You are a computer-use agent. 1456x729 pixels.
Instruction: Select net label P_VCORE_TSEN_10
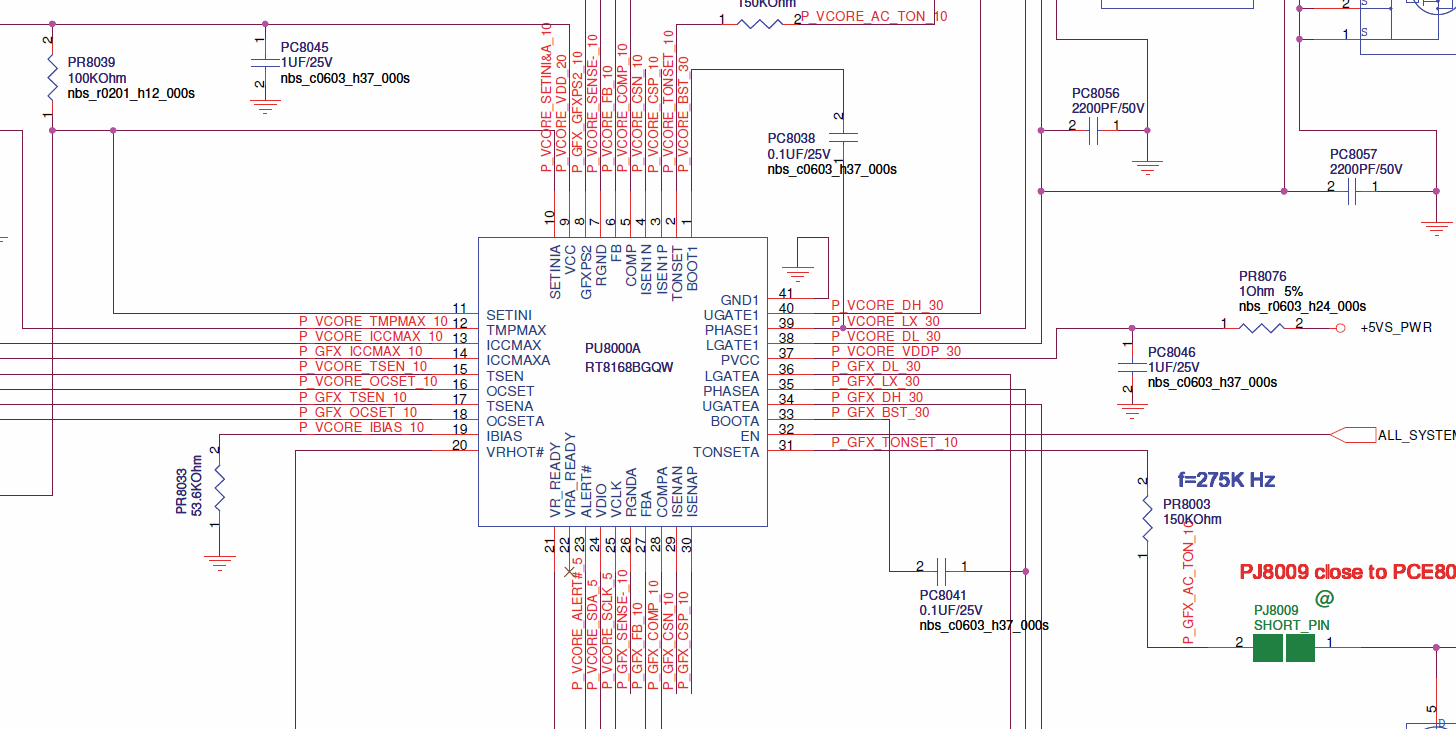363,366
